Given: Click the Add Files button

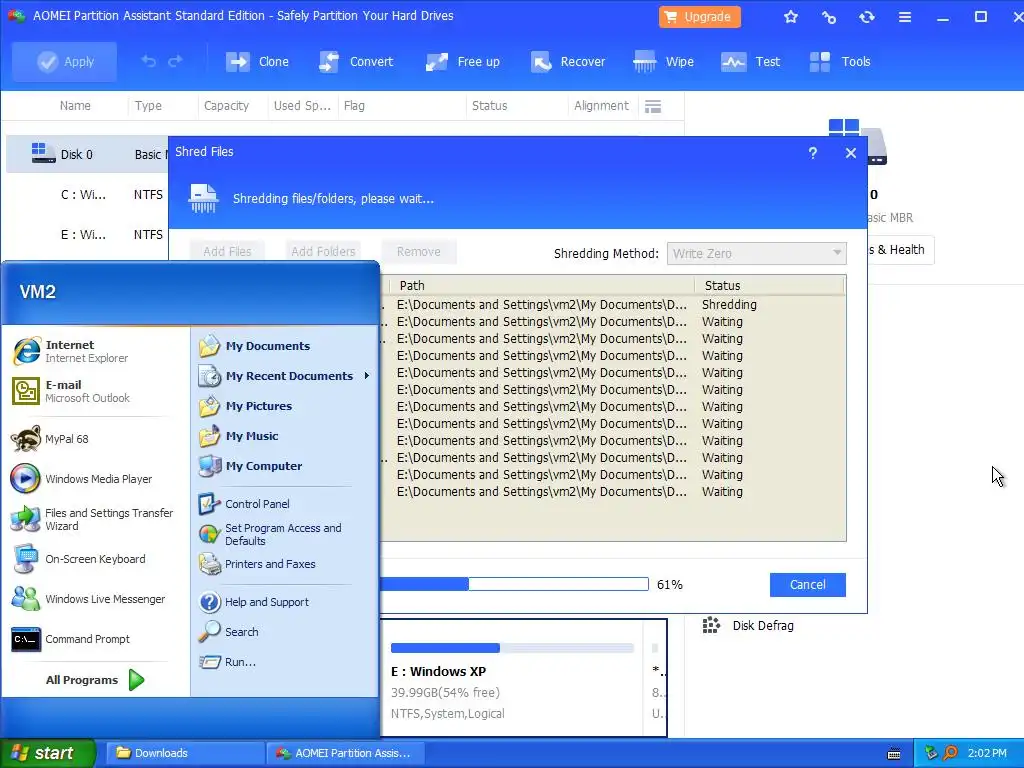Looking at the screenshot, I should [227, 251].
